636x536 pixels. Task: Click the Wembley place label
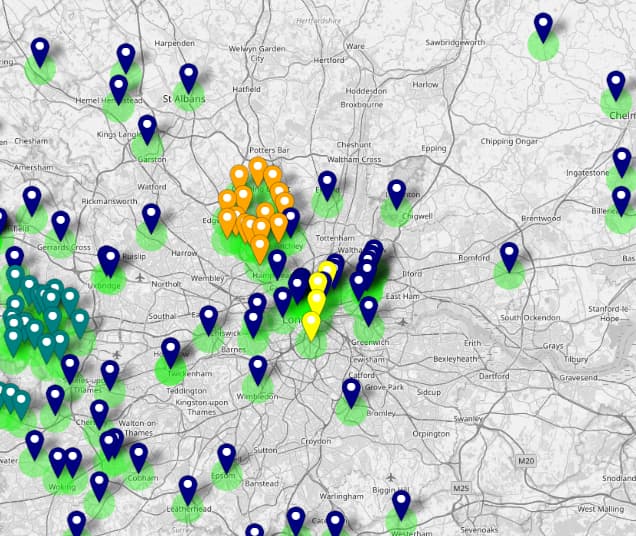(207, 278)
